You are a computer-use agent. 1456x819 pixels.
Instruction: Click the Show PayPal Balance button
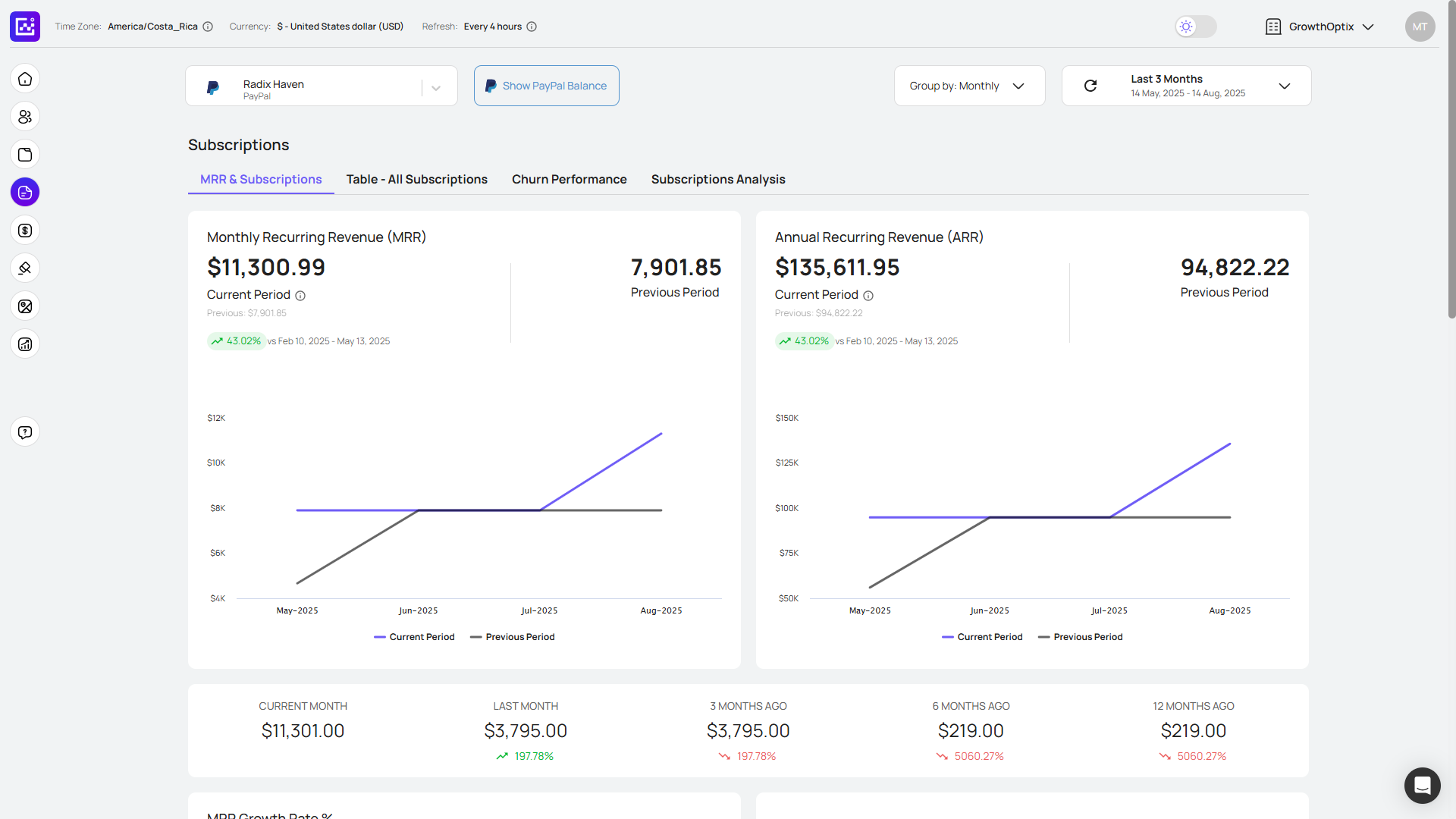[546, 86]
